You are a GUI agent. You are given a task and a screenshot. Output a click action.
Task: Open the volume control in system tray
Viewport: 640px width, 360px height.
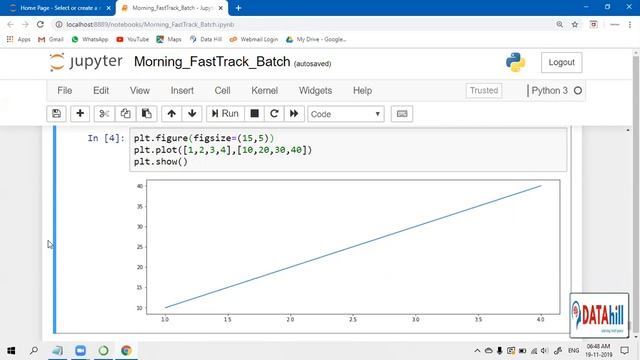tap(544, 351)
